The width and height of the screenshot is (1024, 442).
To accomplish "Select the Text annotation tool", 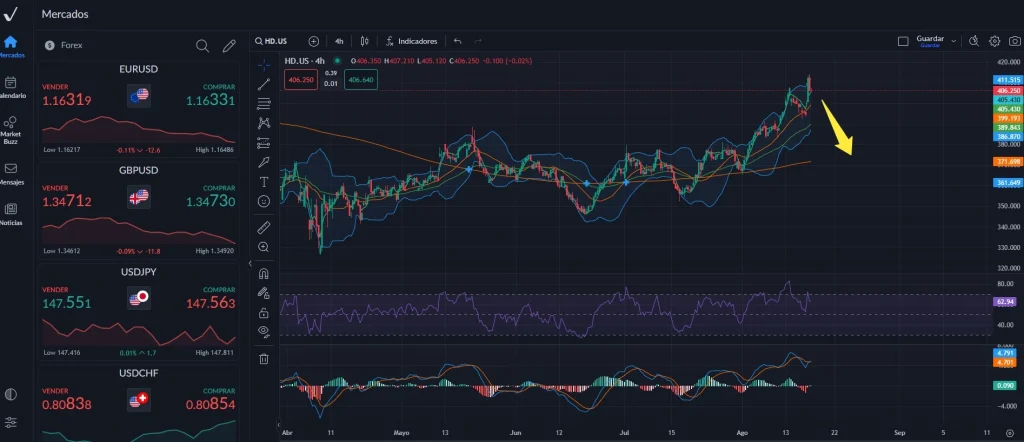I will pos(264,182).
